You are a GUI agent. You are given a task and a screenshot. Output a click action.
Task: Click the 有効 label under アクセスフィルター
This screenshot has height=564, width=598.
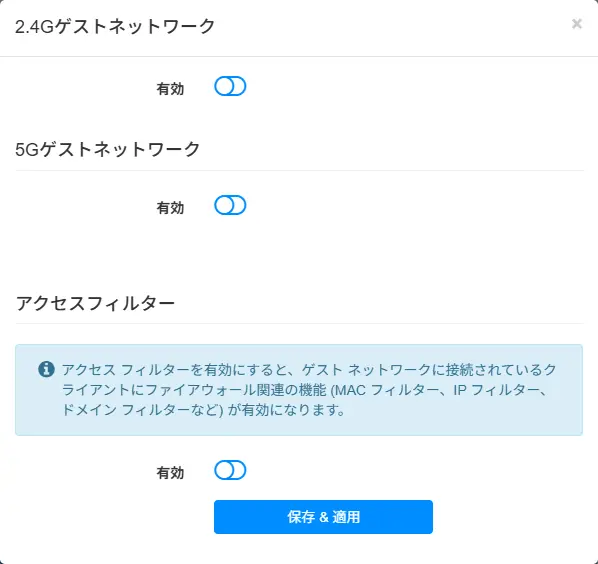pos(170,473)
